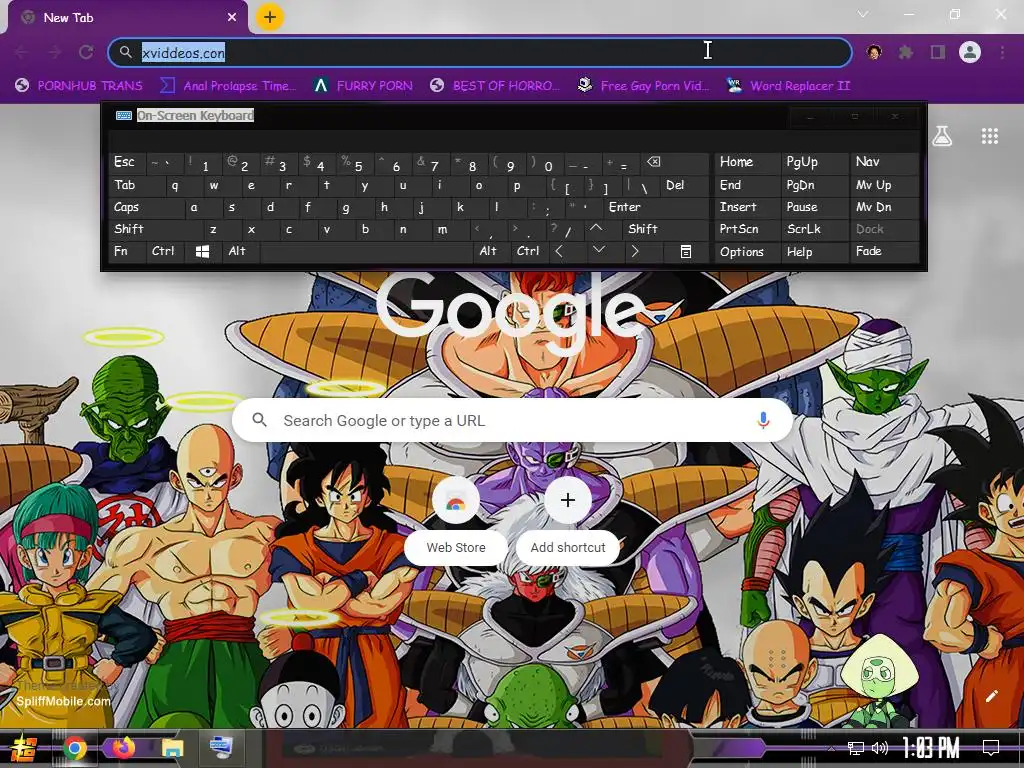Expand hidden system tray icons
This screenshot has height=768, width=1024.
pyautogui.click(x=831, y=748)
